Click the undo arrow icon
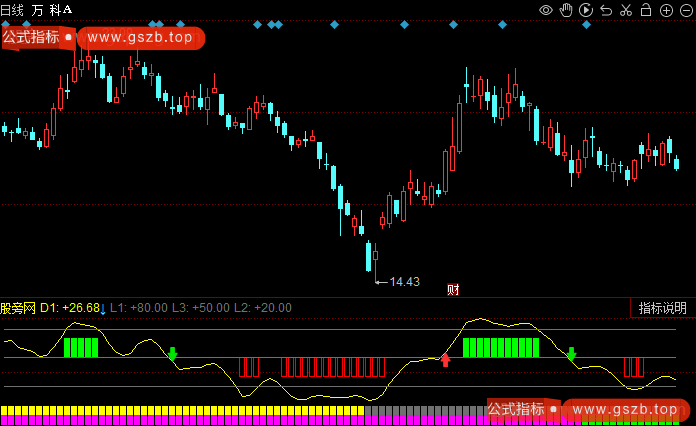The height and width of the screenshot is (426, 696). tap(605, 10)
